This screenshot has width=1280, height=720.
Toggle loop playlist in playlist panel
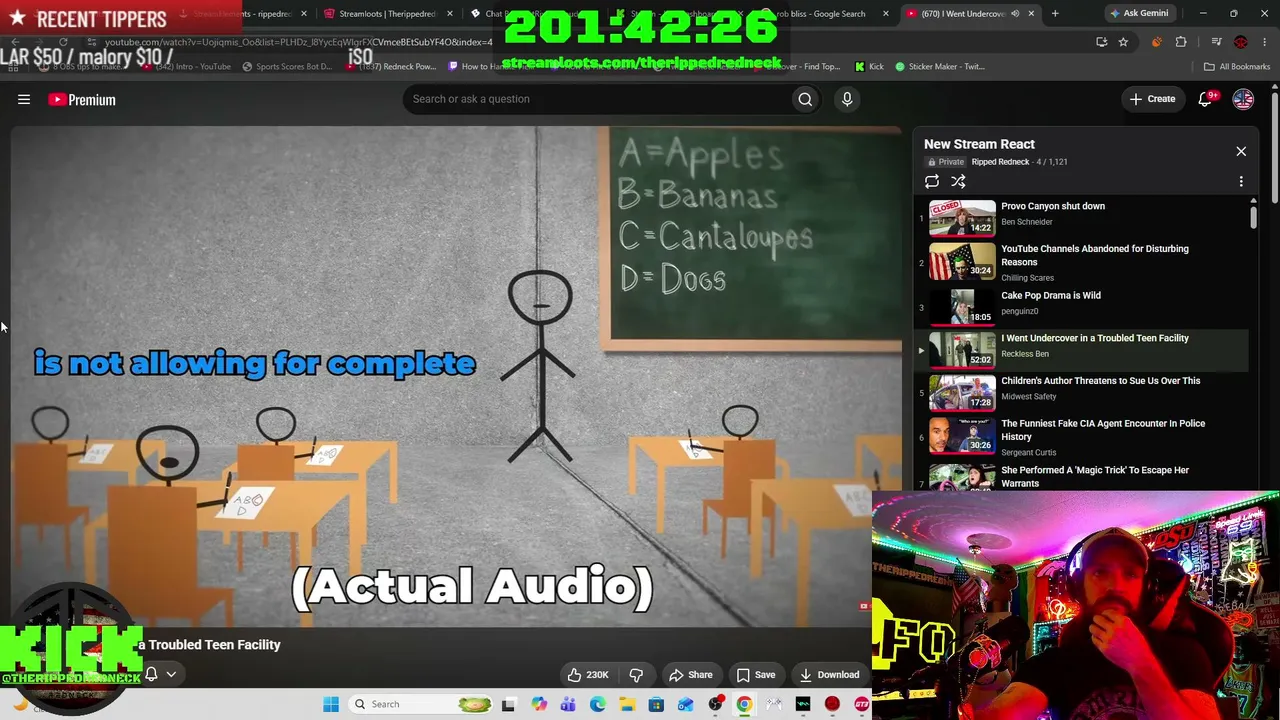pos(932,181)
